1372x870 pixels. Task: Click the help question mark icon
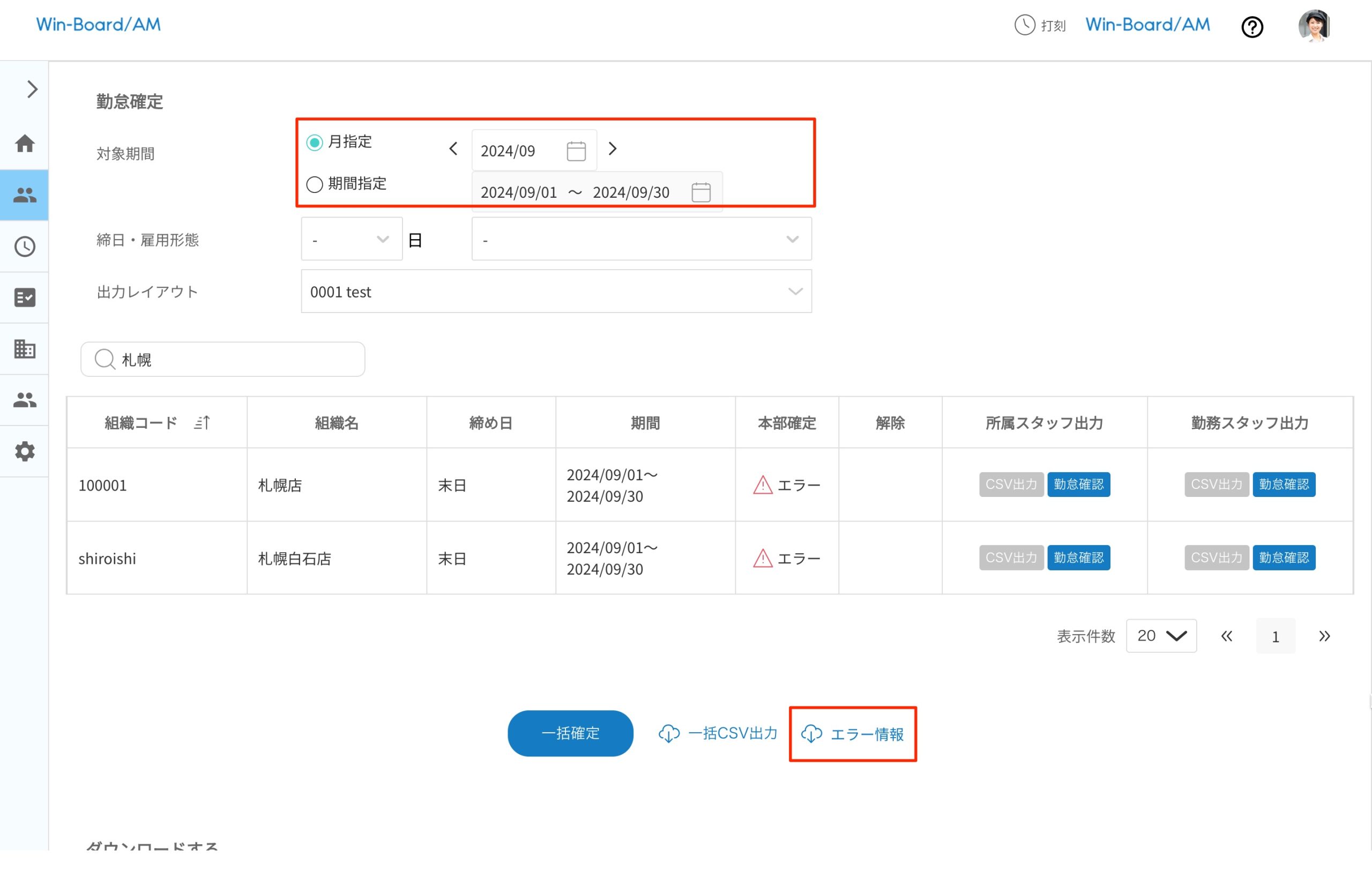[x=1252, y=27]
